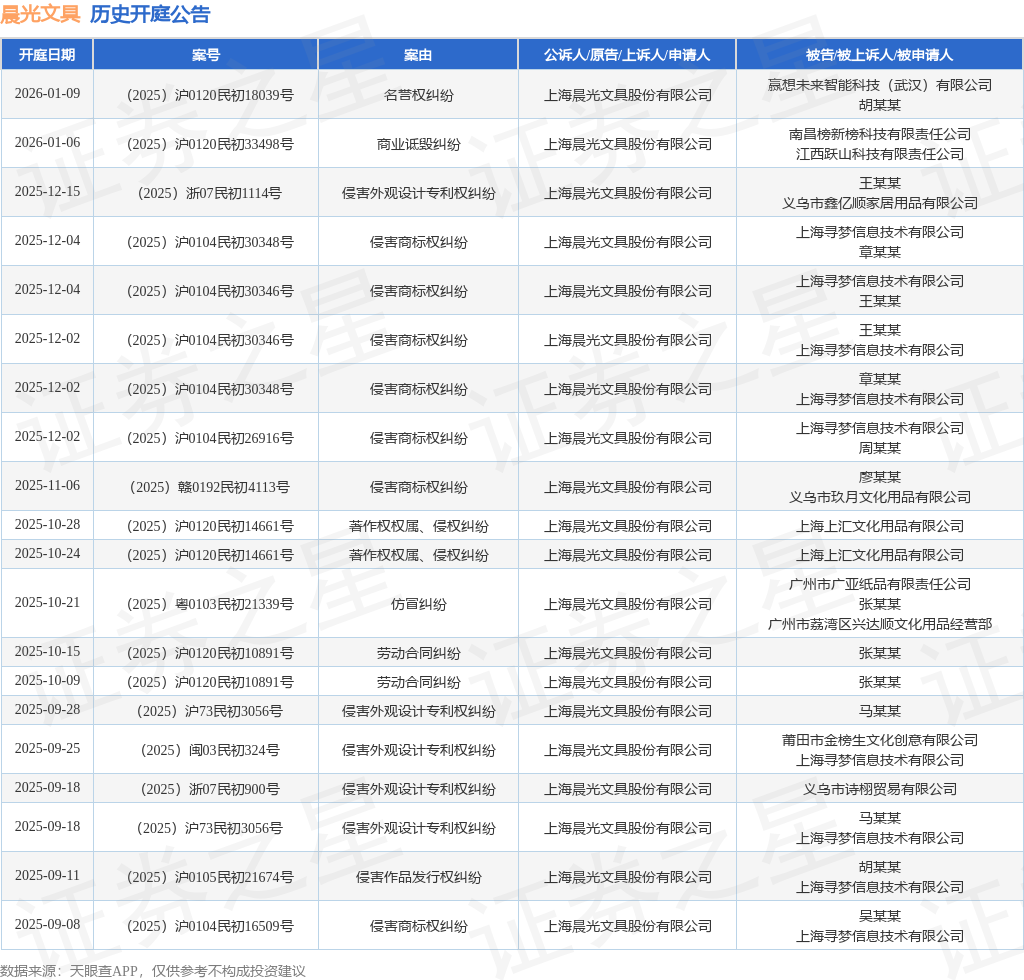Select the 案由 column header

(x=418, y=55)
